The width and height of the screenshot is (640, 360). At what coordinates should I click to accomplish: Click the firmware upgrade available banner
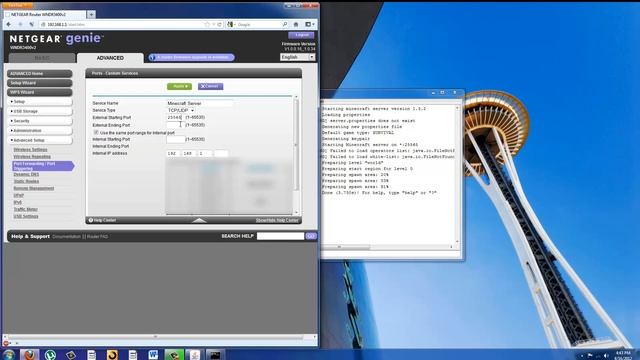(191, 58)
